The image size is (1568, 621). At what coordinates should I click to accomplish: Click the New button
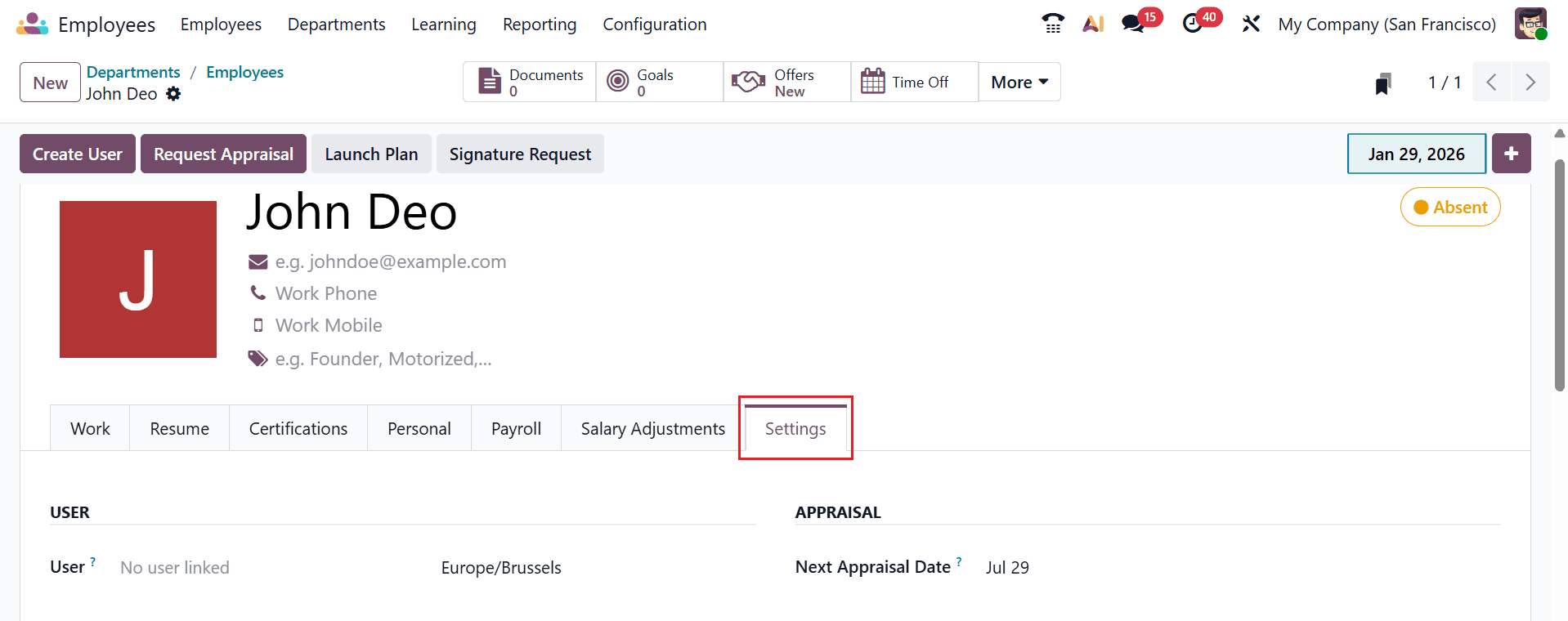tap(51, 82)
